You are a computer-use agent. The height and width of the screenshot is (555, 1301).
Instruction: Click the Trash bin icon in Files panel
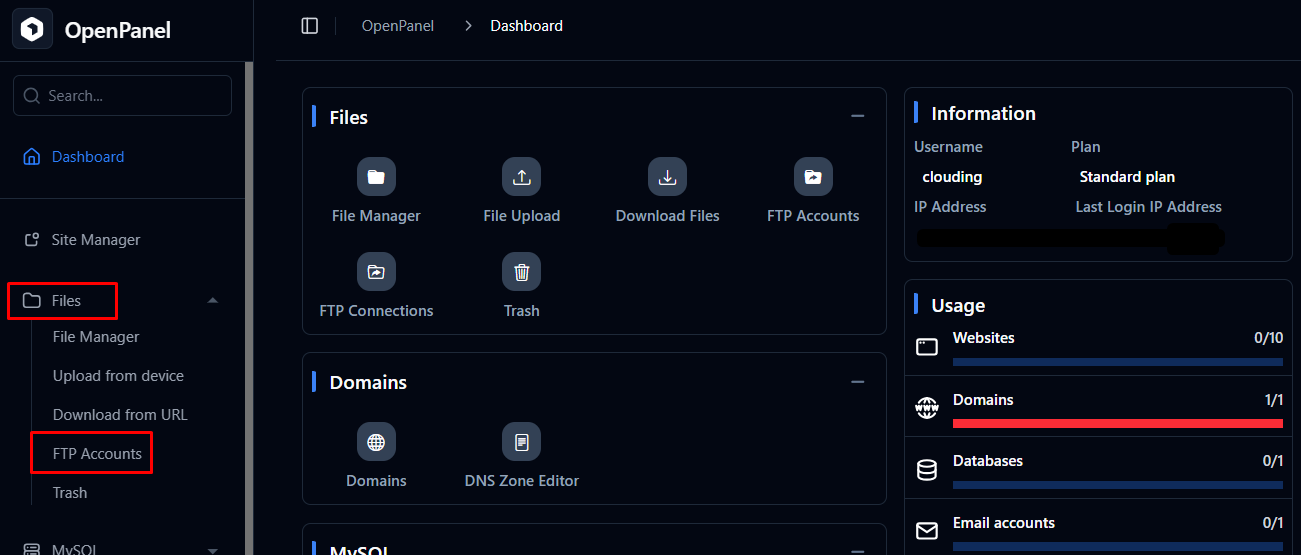(x=521, y=272)
